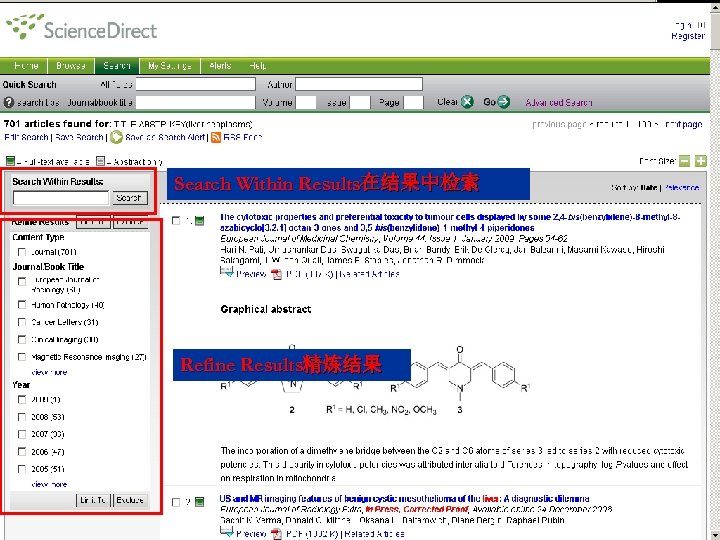Increase font size with plus icon
The width and height of the screenshot is (720, 540).
(x=700, y=161)
